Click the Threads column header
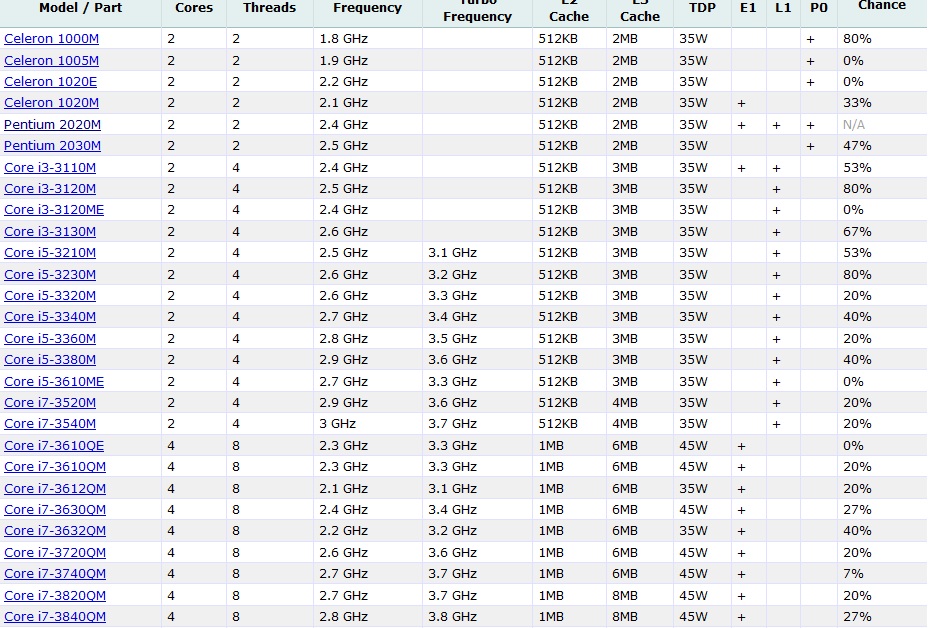The image size is (949, 628). [269, 8]
